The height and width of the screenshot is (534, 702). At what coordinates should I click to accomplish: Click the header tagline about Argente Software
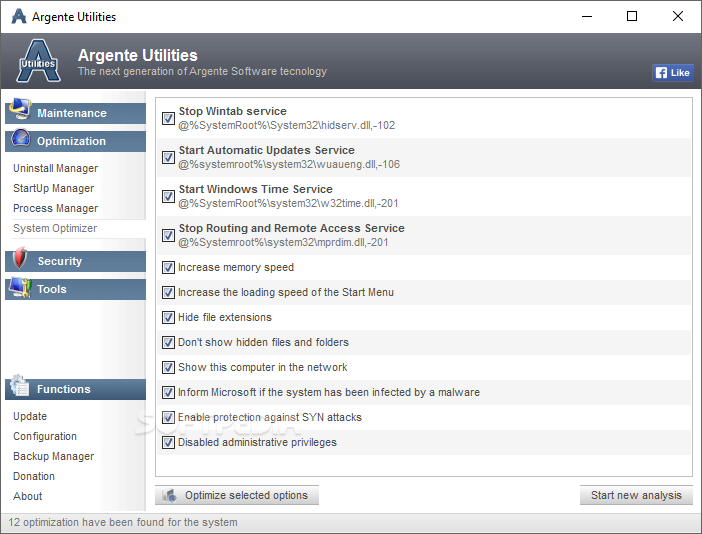point(202,72)
